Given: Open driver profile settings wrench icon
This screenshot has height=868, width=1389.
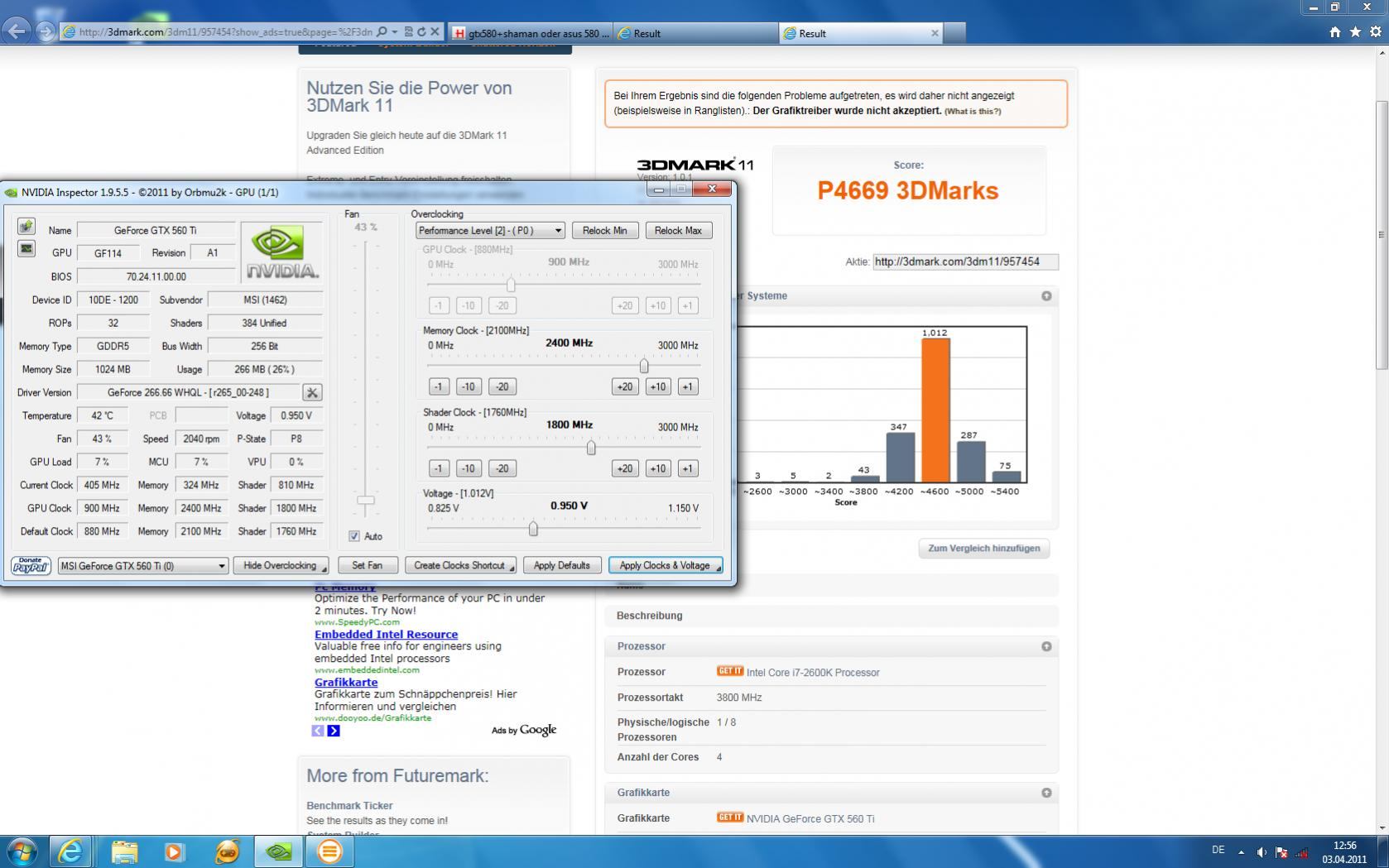Looking at the screenshot, I should pyautogui.click(x=312, y=392).
